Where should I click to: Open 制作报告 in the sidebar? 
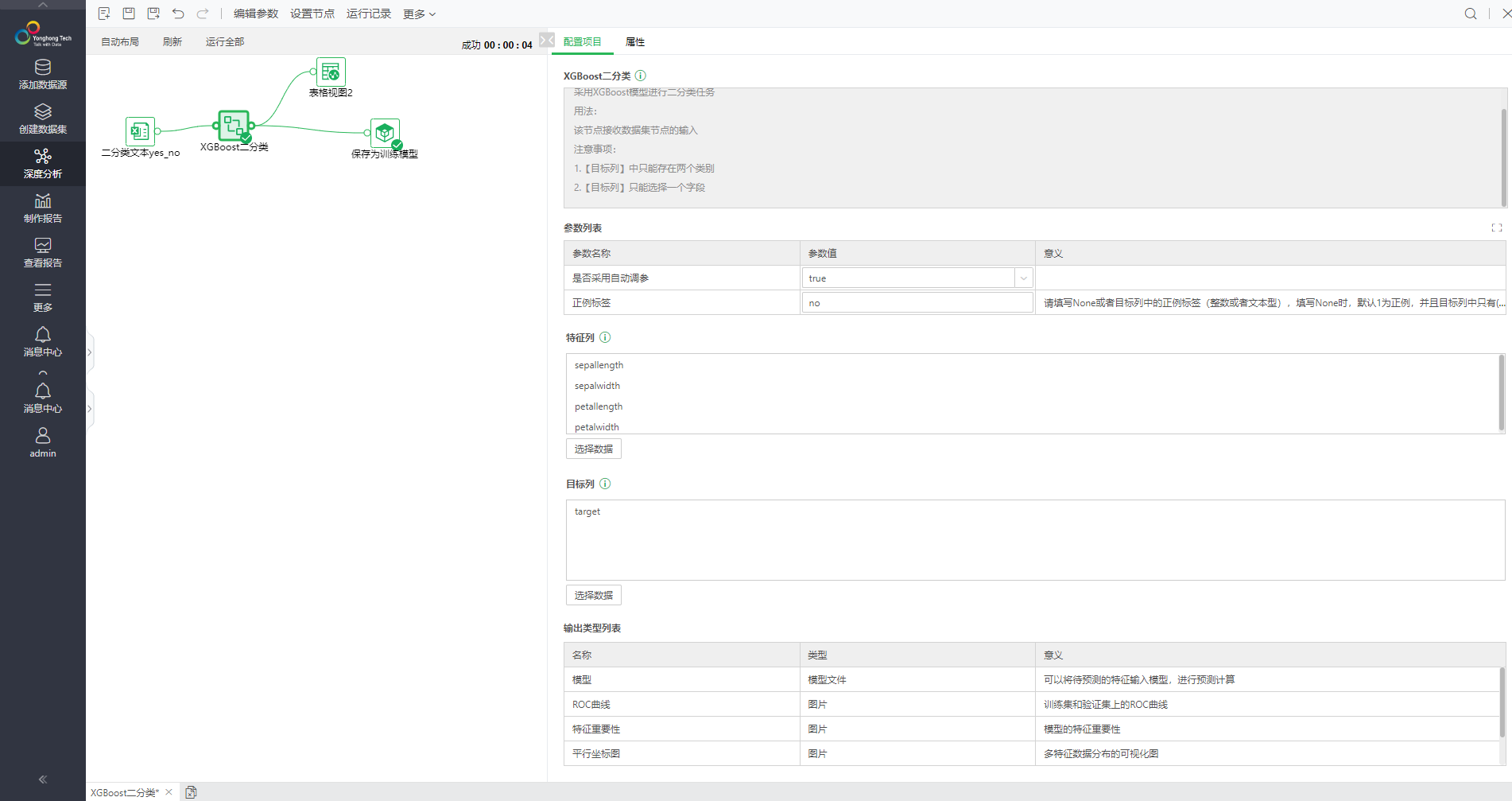point(43,208)
